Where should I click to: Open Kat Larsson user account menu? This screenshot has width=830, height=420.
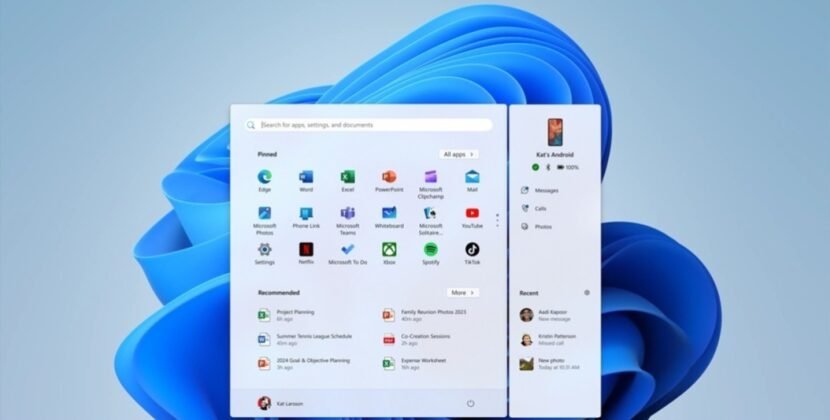(281, 404)
